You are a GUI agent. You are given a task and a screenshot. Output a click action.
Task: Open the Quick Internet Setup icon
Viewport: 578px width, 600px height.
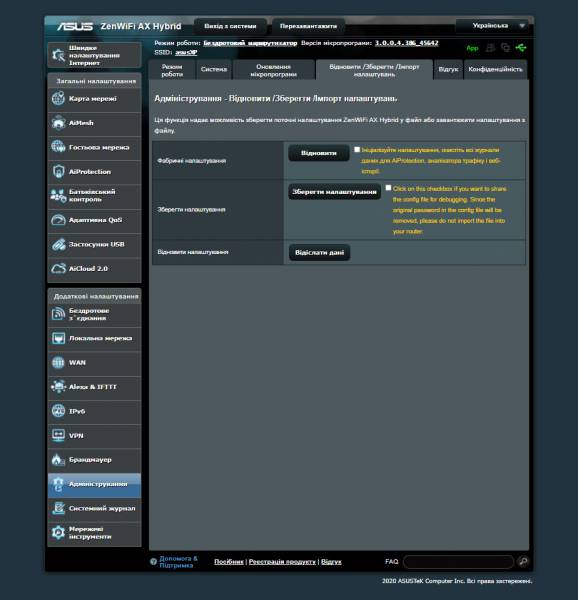pos(59,55)
